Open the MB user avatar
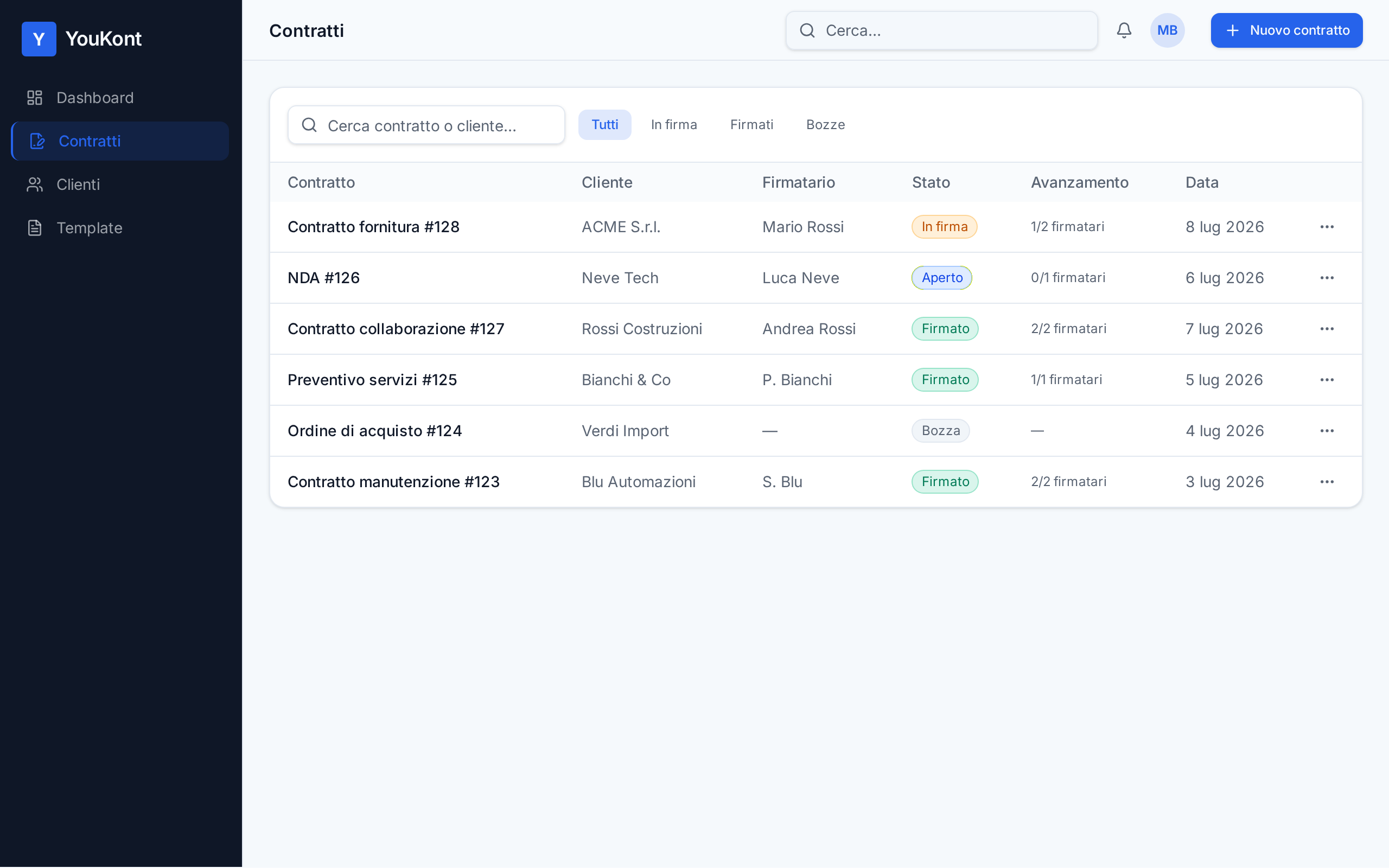The image size is (1389, 868). coord(1167,30)
